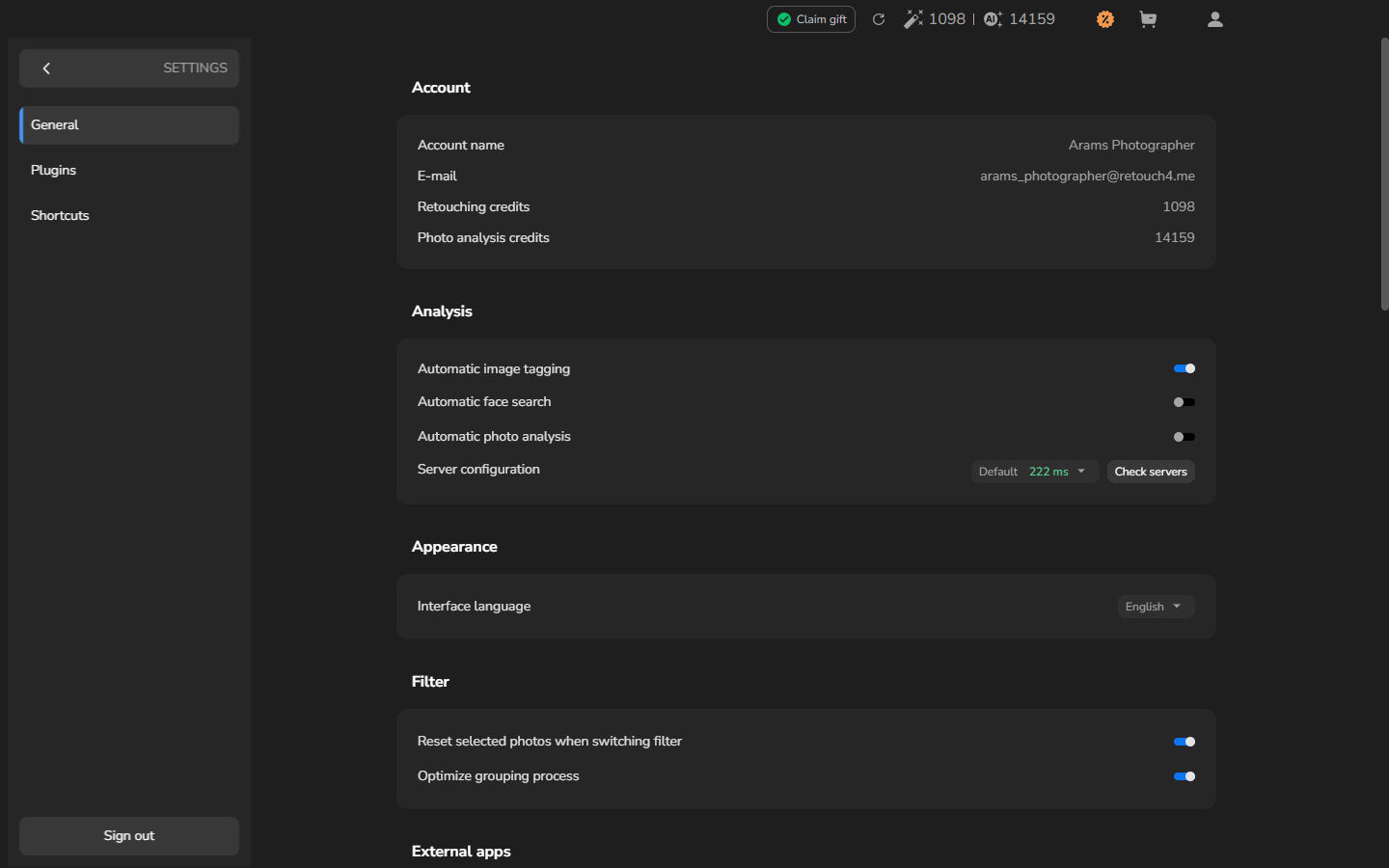
Task: Click the AI photo analysis credits icon
Action: (993, 19)
